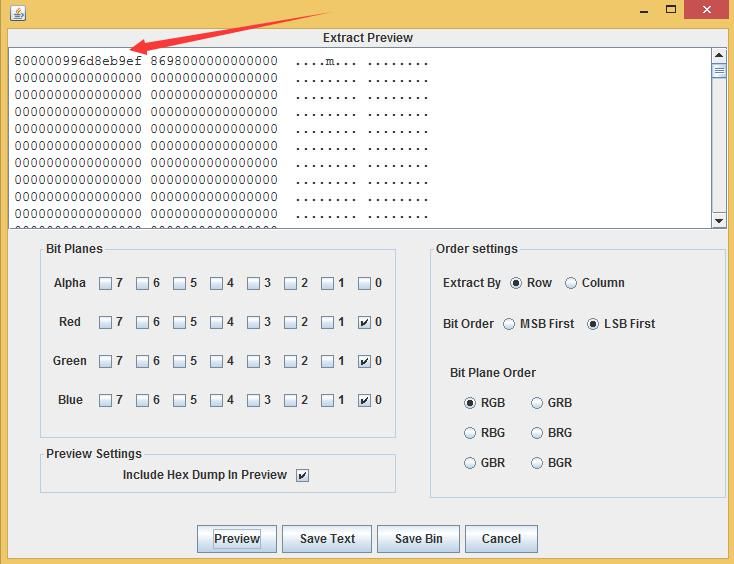Screen dimensions: 734x564
Task: Close the window with the red X
Action: [x=706, y=9]
